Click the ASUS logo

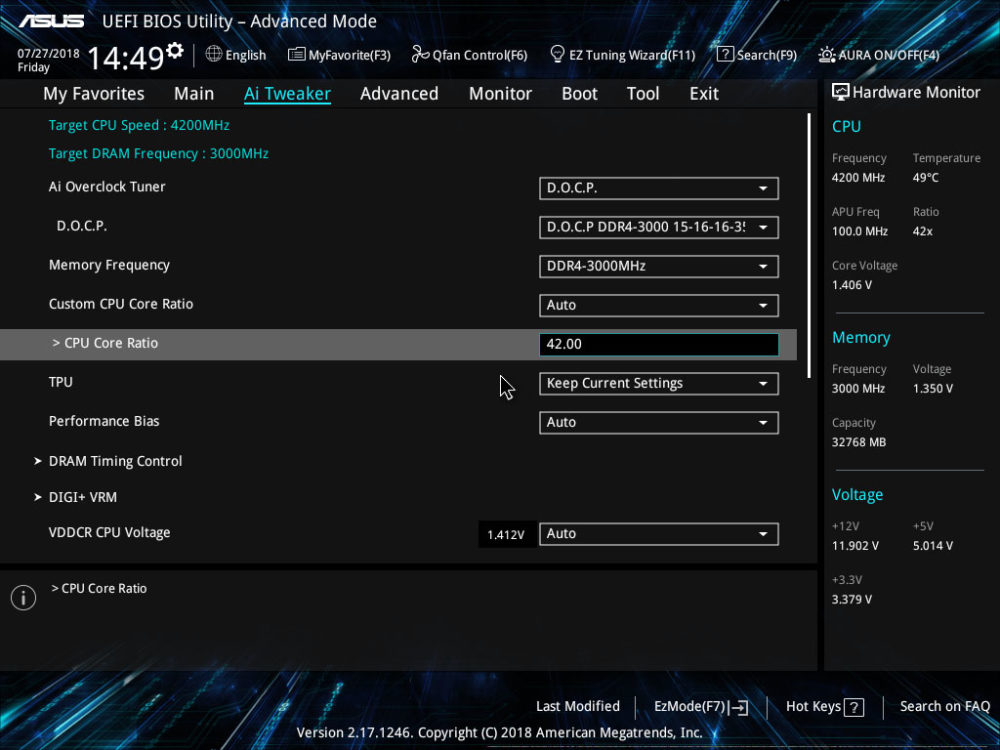(51, 21)
